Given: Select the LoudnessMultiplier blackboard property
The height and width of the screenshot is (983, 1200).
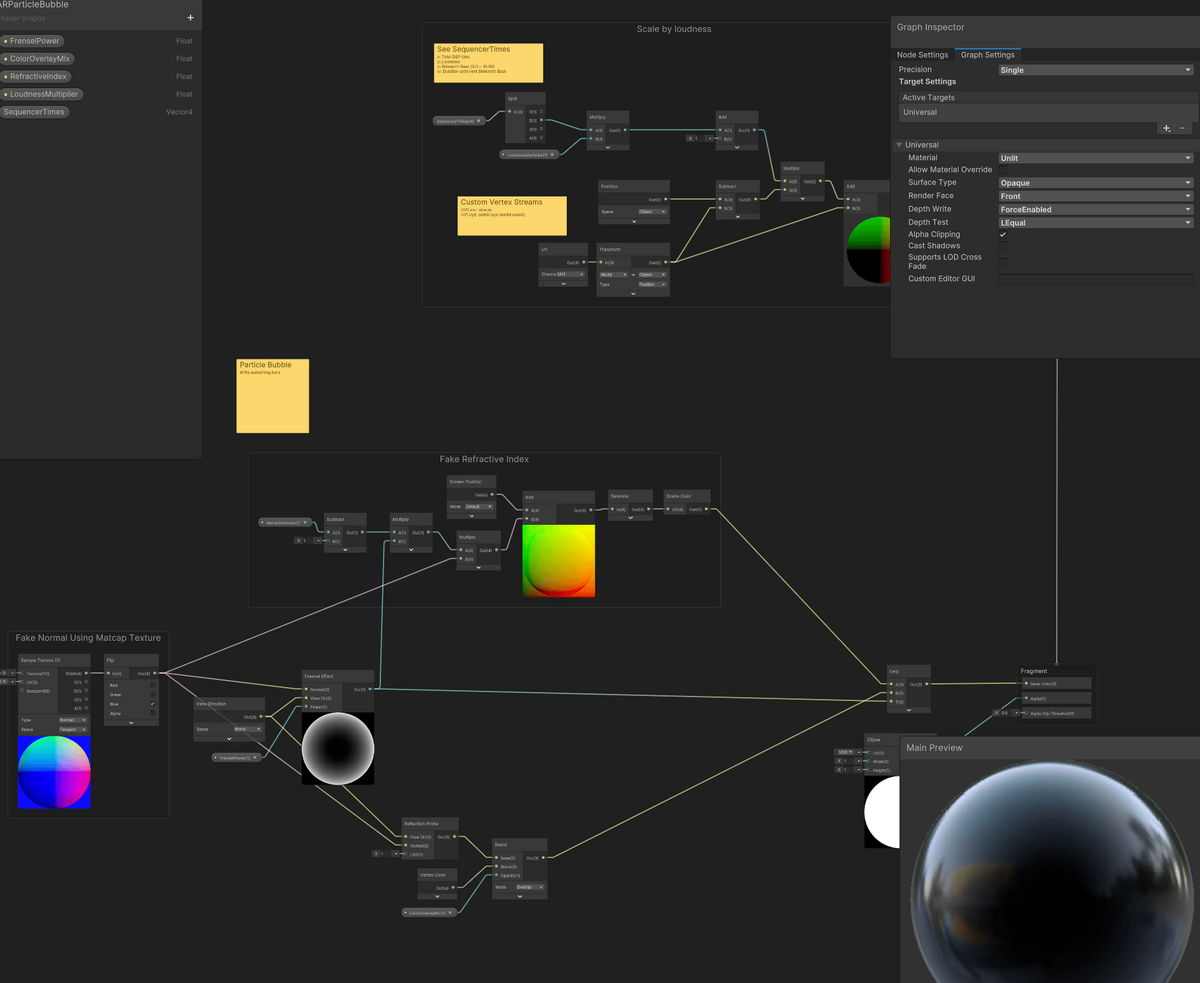Looking at the screenshot, I should (x=41, y=94).
